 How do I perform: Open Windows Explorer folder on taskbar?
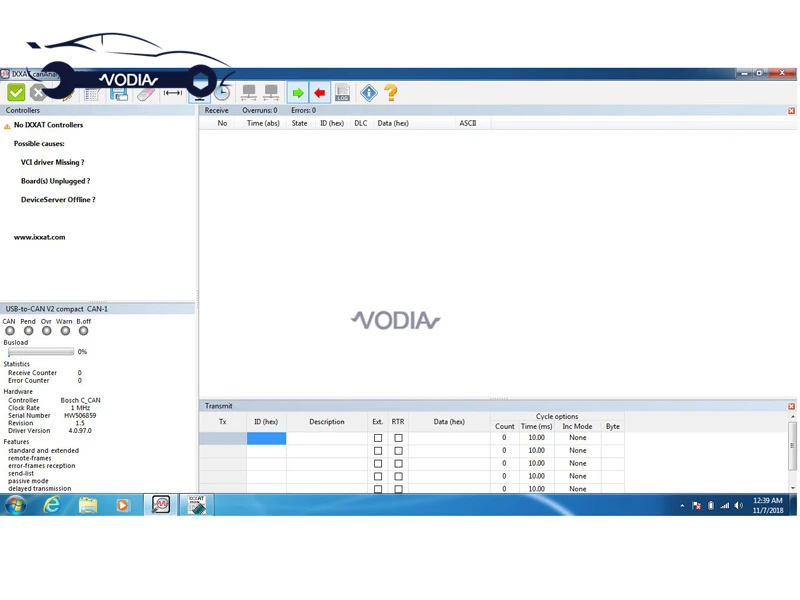coord(88,505)
